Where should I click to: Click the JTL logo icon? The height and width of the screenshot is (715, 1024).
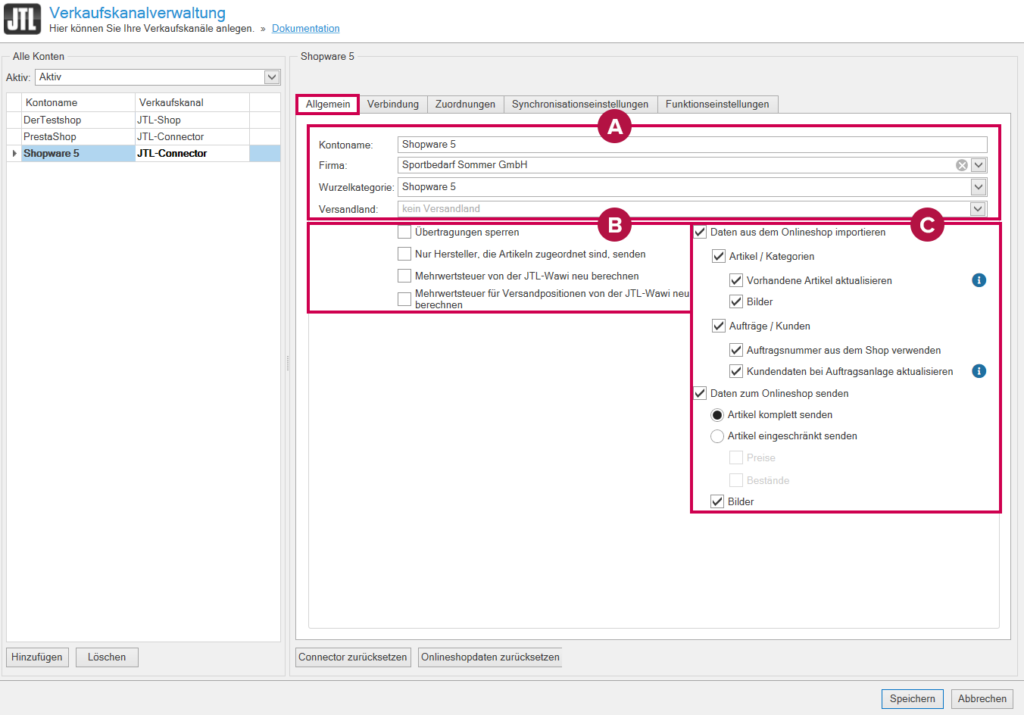[21, 18]
